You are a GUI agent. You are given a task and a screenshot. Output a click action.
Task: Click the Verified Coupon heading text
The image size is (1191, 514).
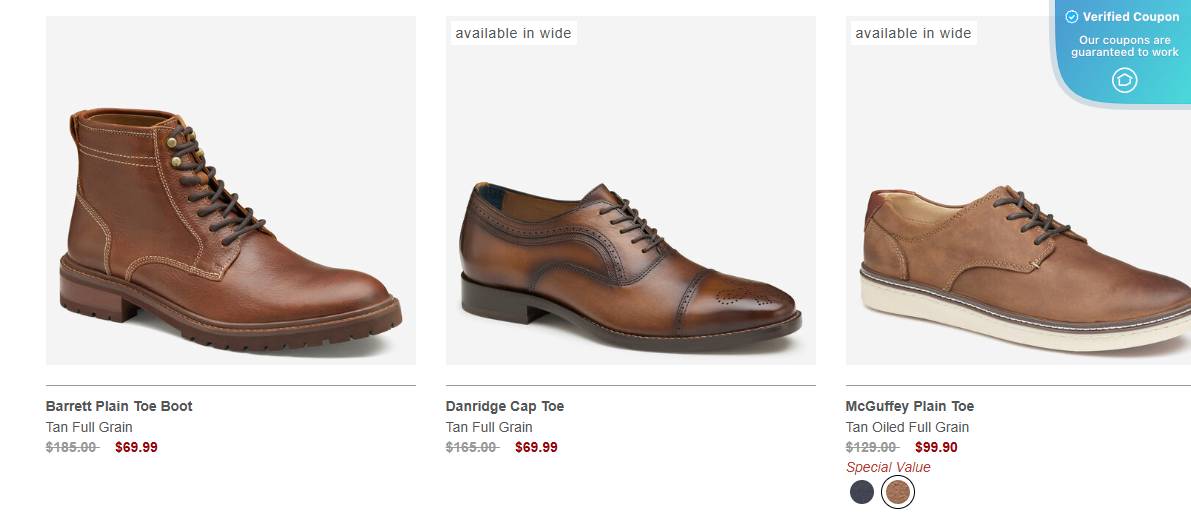[x=1131, y=17]
